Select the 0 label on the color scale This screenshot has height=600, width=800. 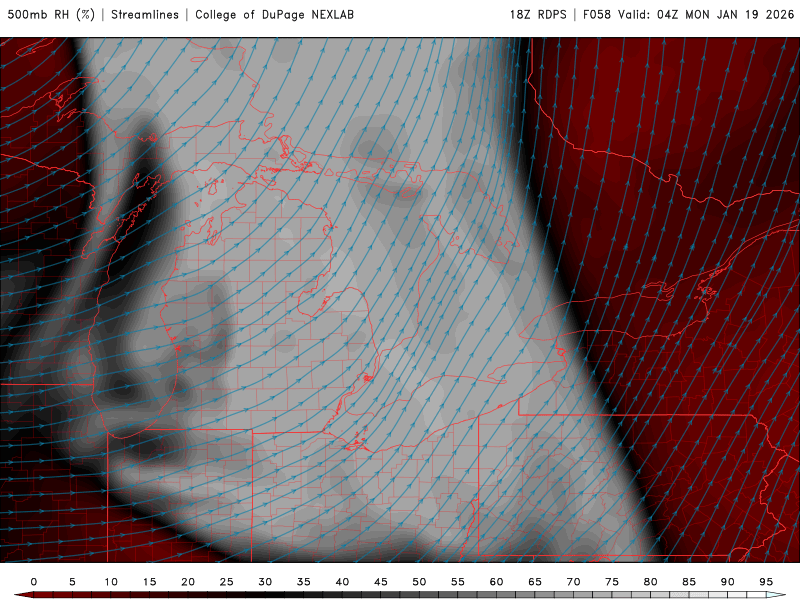[x=34, y=582]
